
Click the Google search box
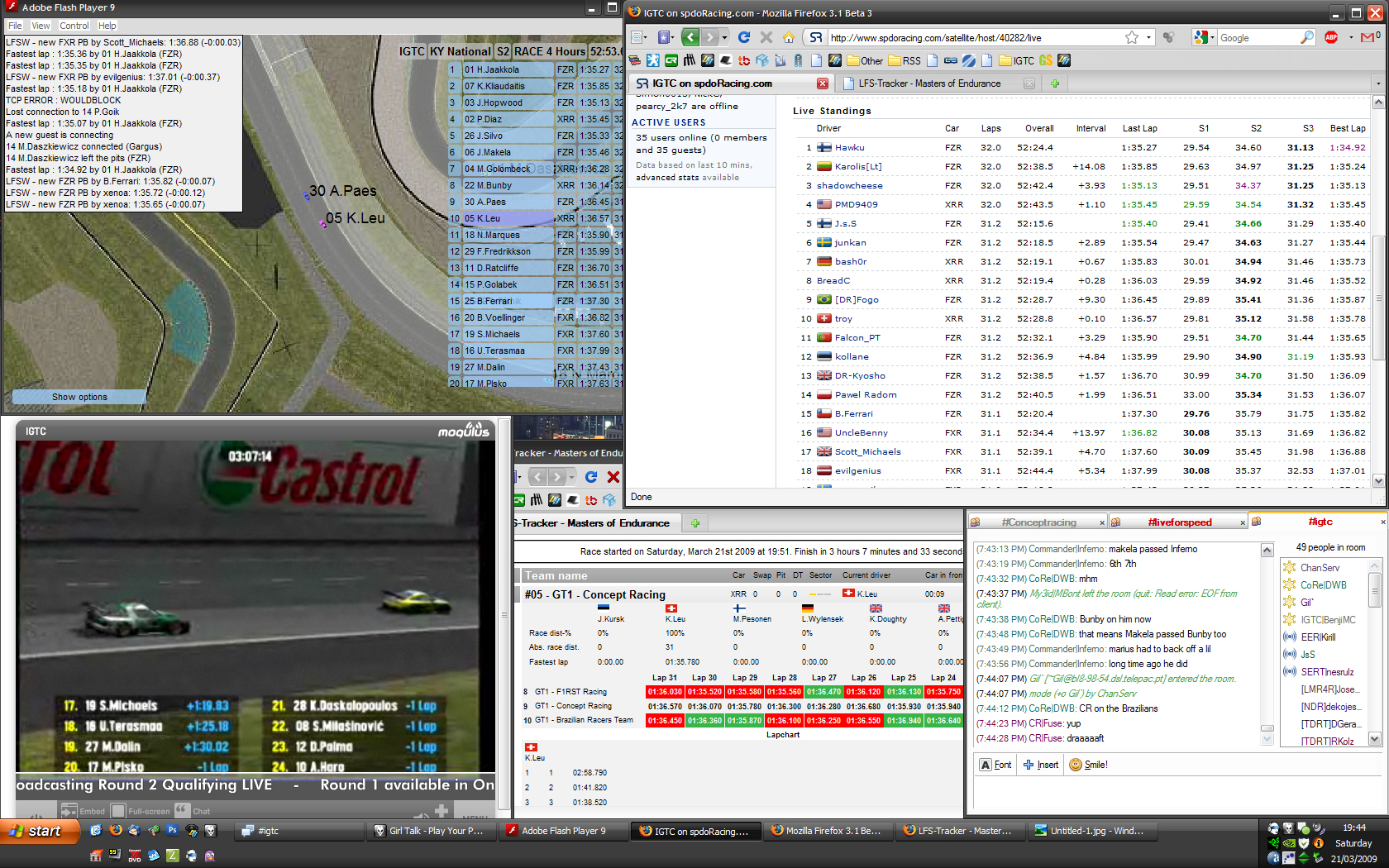(1257, 37)
